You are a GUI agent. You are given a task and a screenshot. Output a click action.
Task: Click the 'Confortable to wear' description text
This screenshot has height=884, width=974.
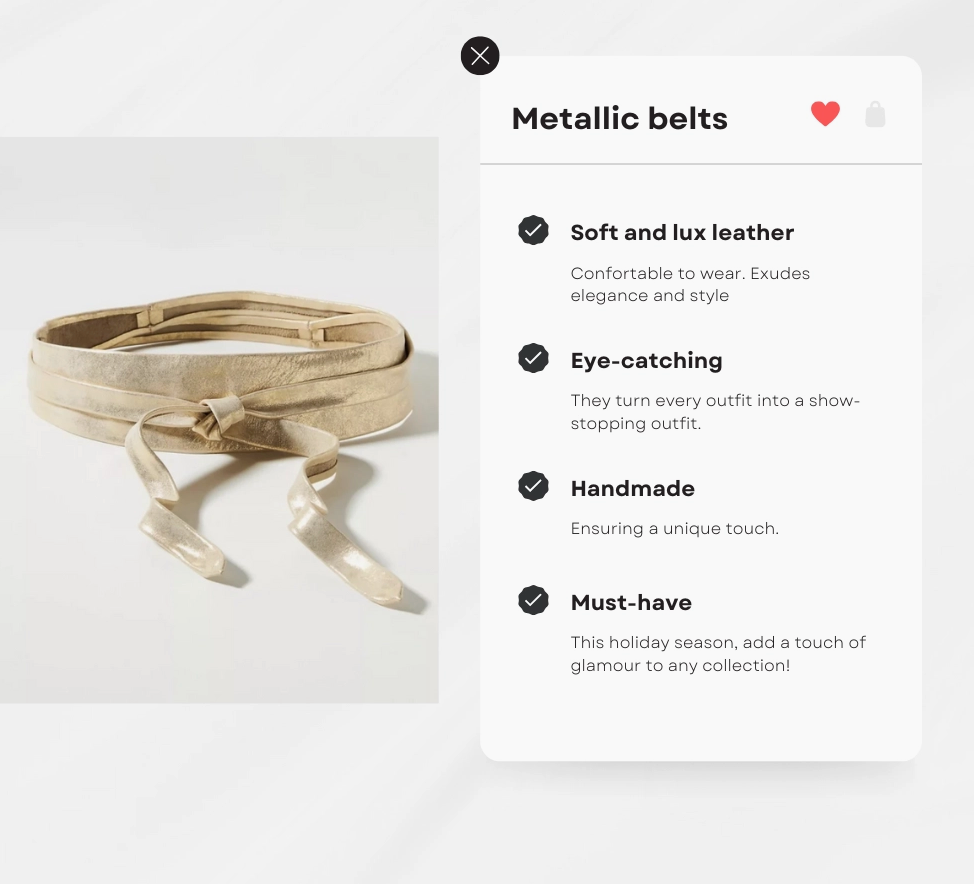coord(690,285)
